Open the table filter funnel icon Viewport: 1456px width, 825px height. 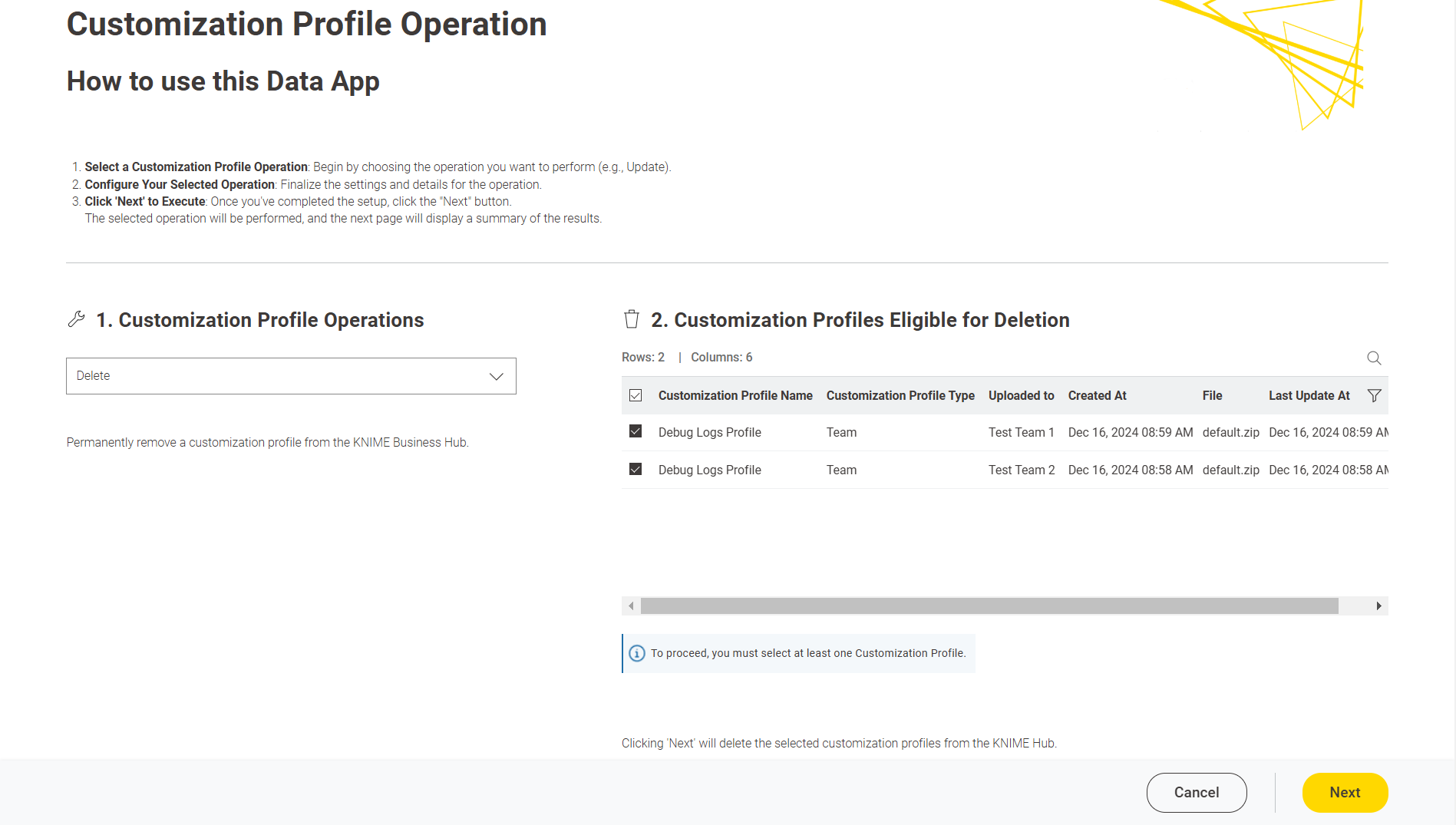(1374, 395)
